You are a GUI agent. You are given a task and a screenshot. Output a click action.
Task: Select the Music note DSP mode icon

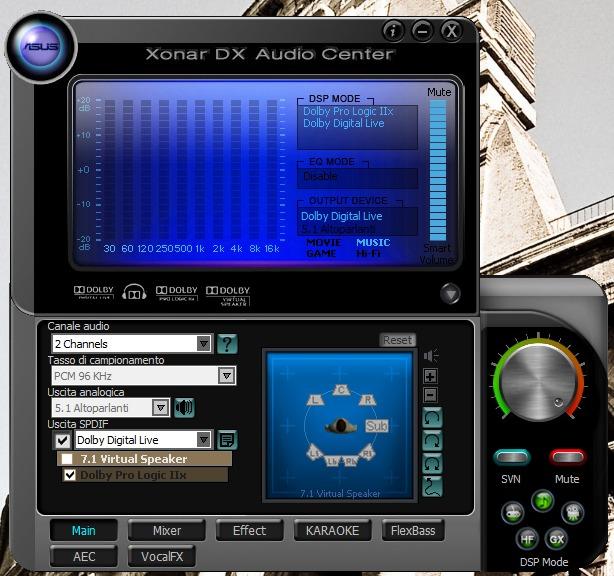click(x=543, y=500)
